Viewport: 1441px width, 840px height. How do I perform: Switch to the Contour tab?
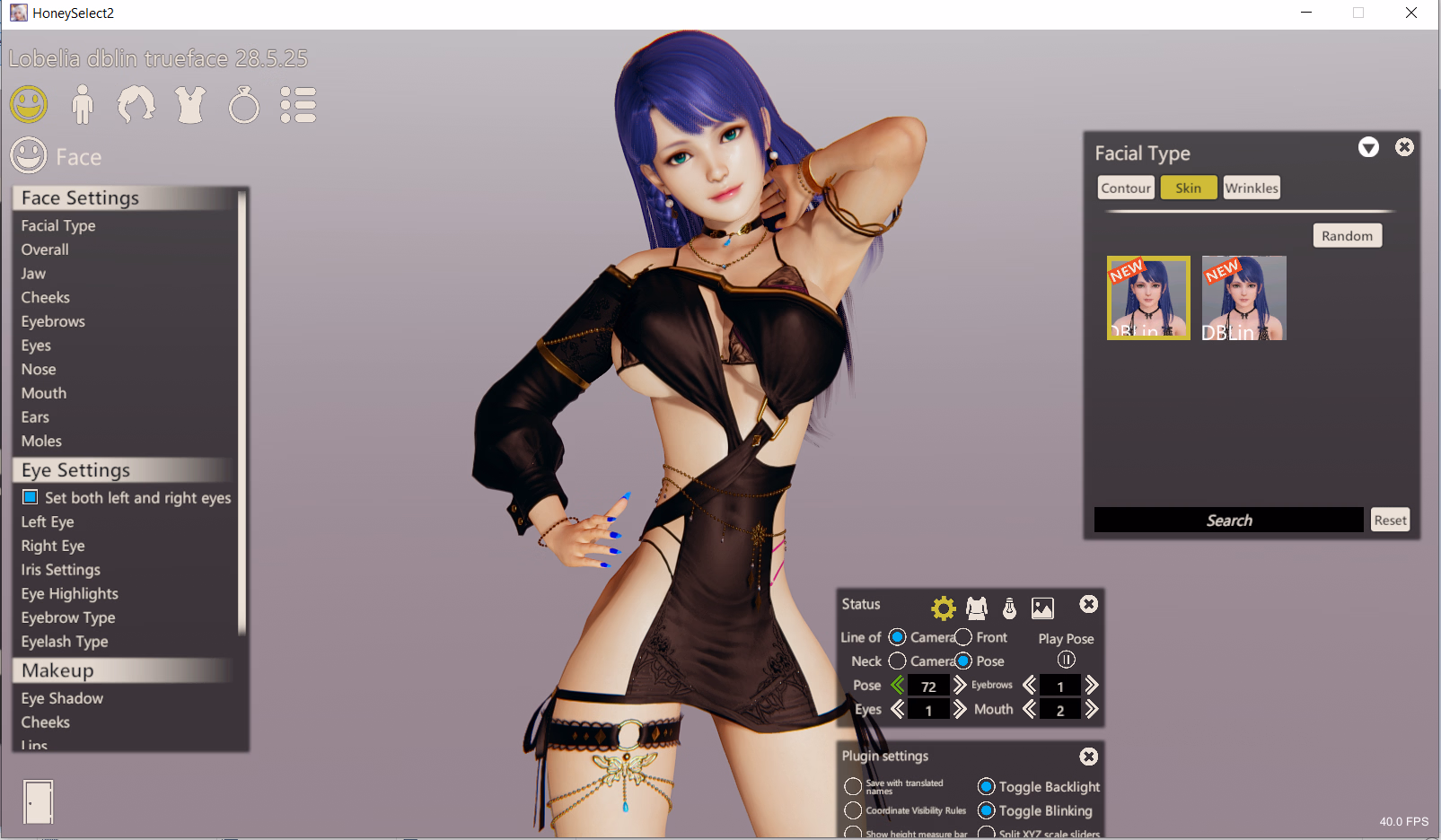click(1126, 188)
